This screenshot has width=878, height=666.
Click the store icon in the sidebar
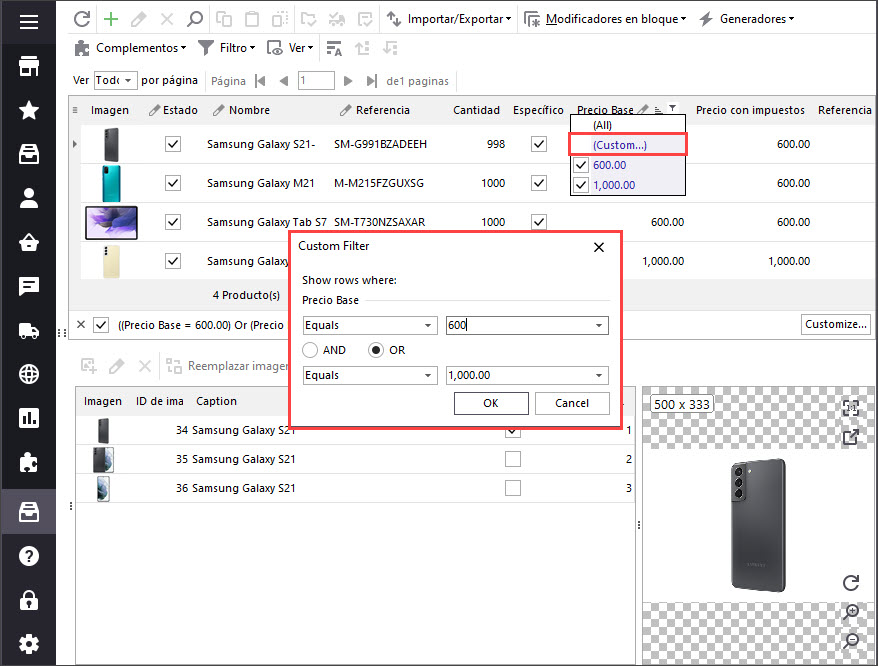[x=29, y=66]
